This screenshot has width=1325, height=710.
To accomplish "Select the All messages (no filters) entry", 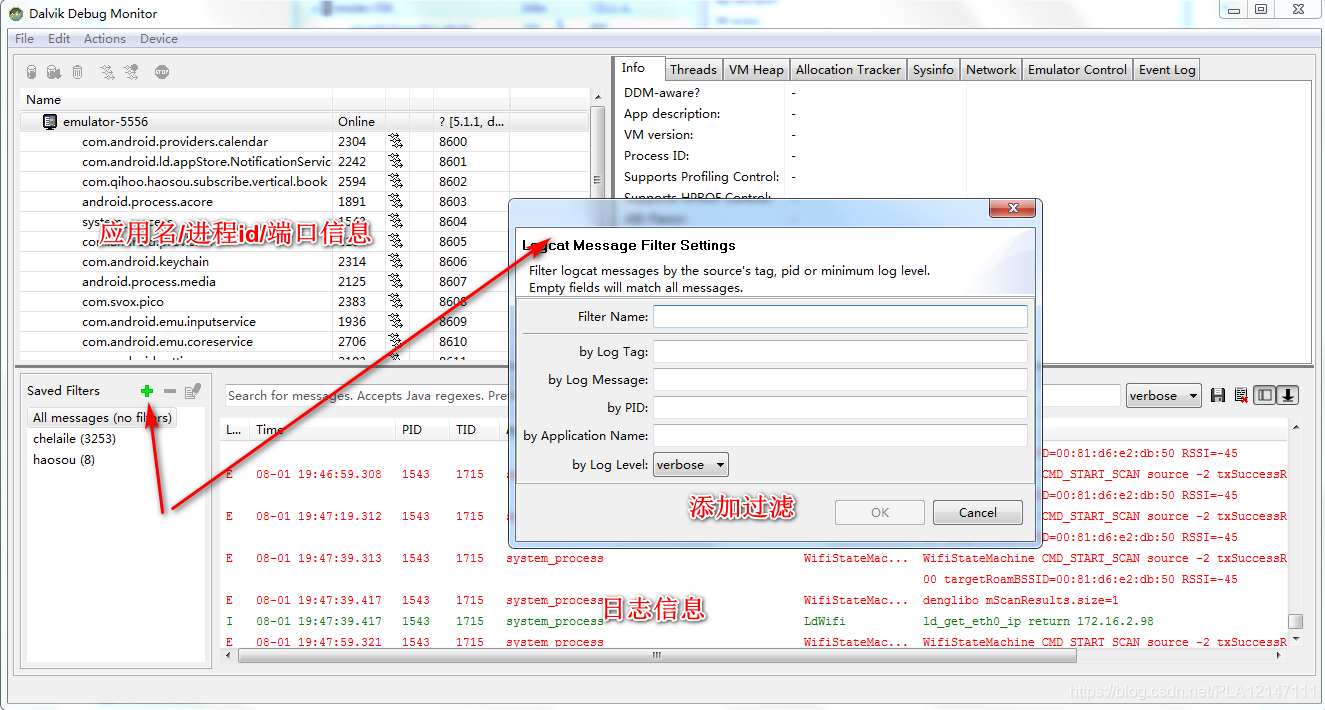I will [x=102, y=418].
